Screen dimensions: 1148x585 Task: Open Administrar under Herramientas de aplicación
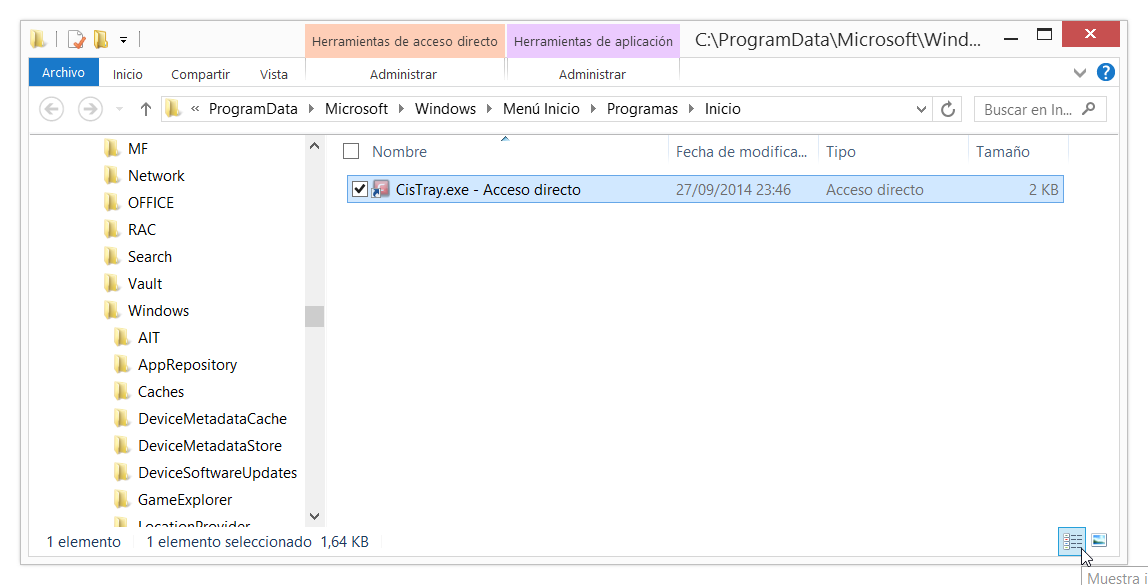pos(592,74)
